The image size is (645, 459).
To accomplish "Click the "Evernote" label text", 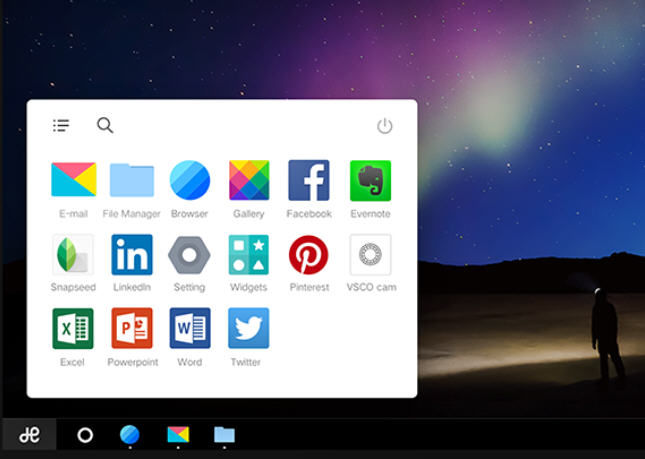I will 370,214.
